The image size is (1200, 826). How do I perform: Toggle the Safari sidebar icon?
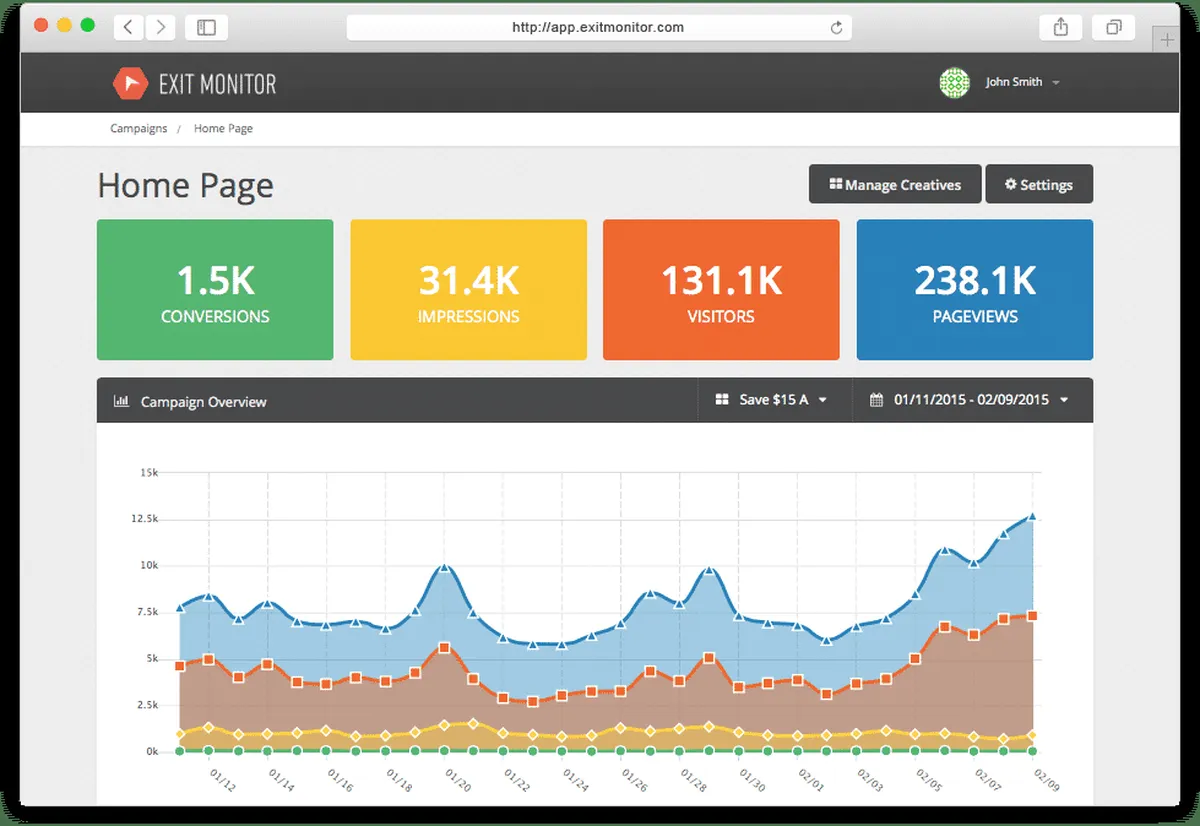(x=206, y=28)
